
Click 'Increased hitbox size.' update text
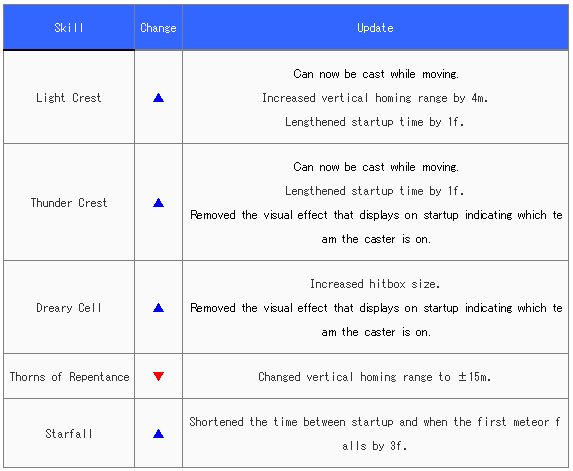coord(375,284)
